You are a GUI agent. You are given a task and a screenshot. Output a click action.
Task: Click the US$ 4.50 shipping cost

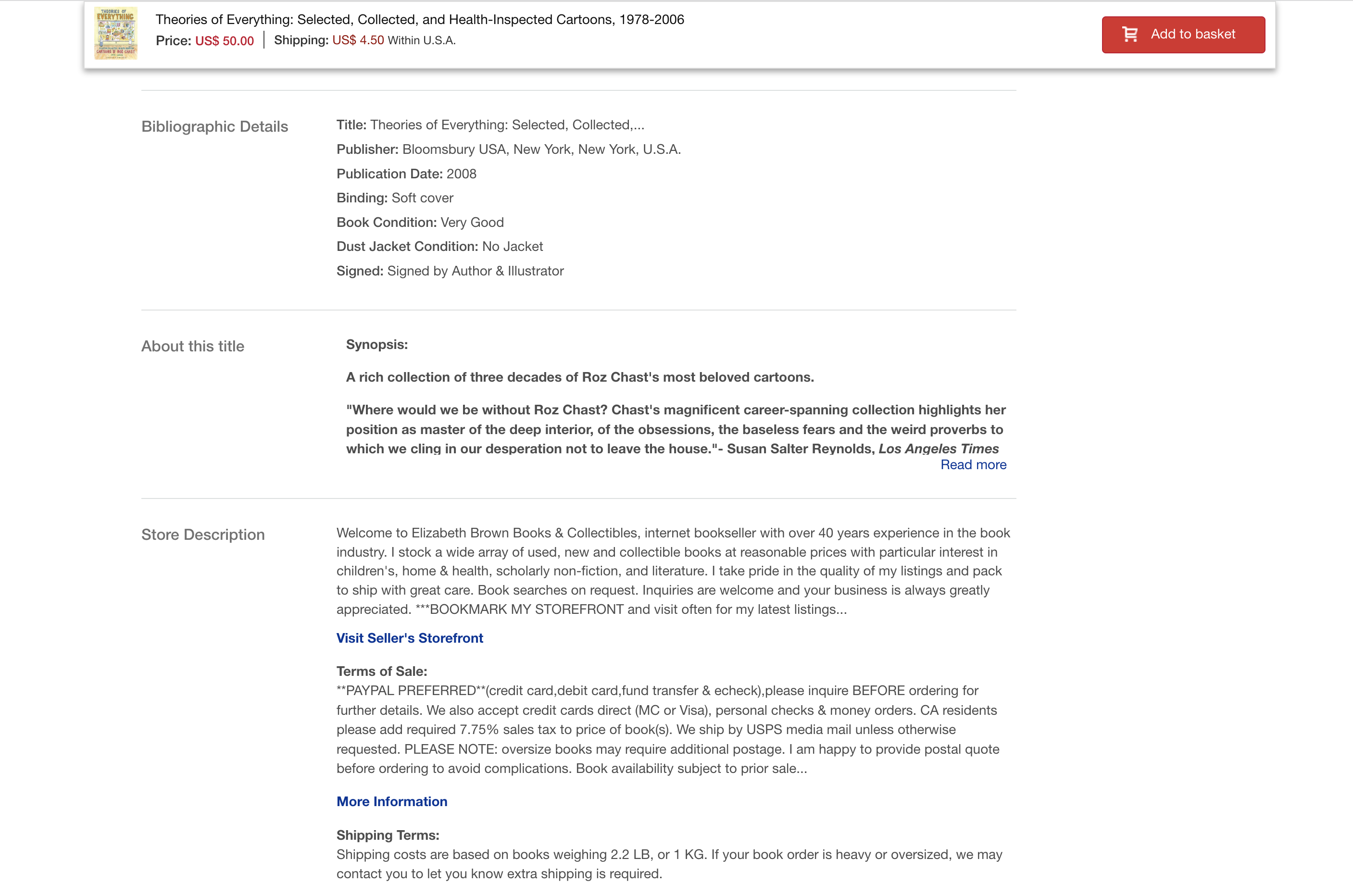358,40
